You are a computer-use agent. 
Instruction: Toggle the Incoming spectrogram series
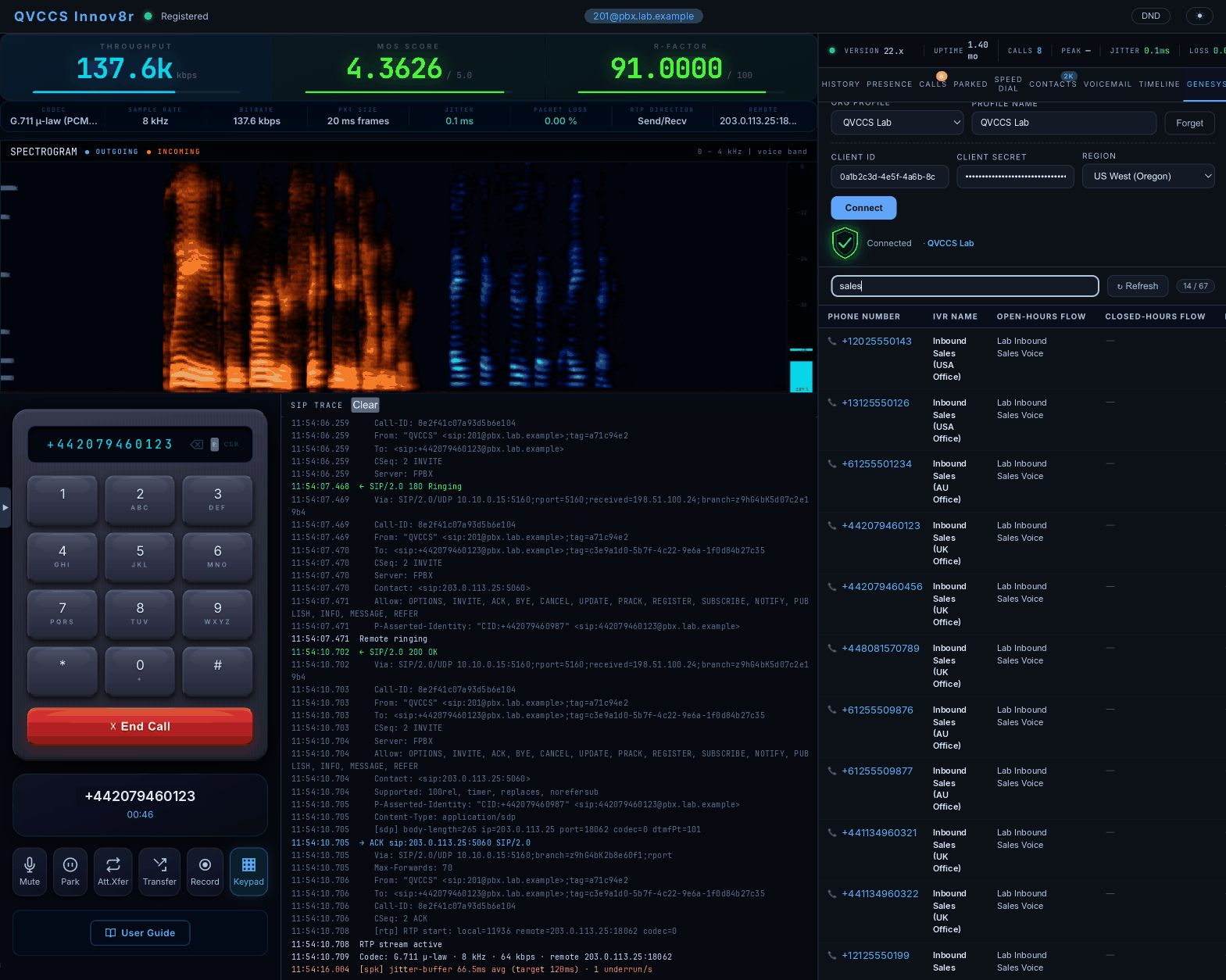point(173,152)
